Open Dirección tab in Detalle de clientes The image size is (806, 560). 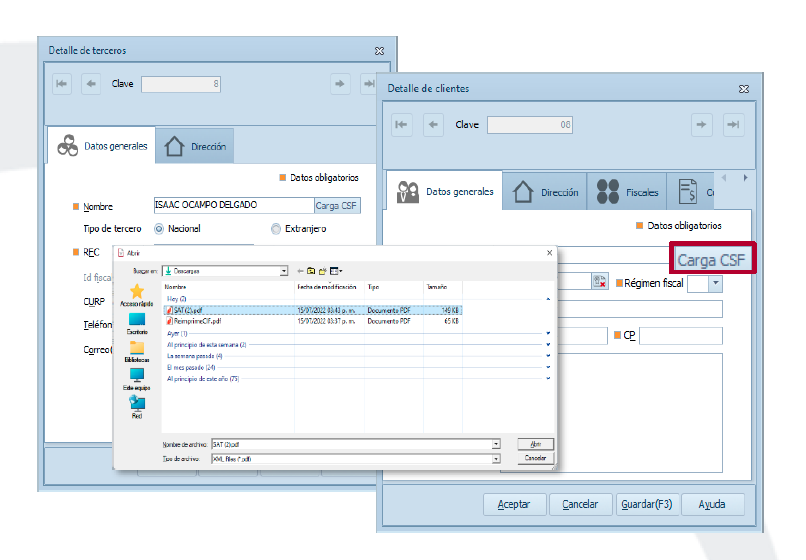click(x=545, y=192)
